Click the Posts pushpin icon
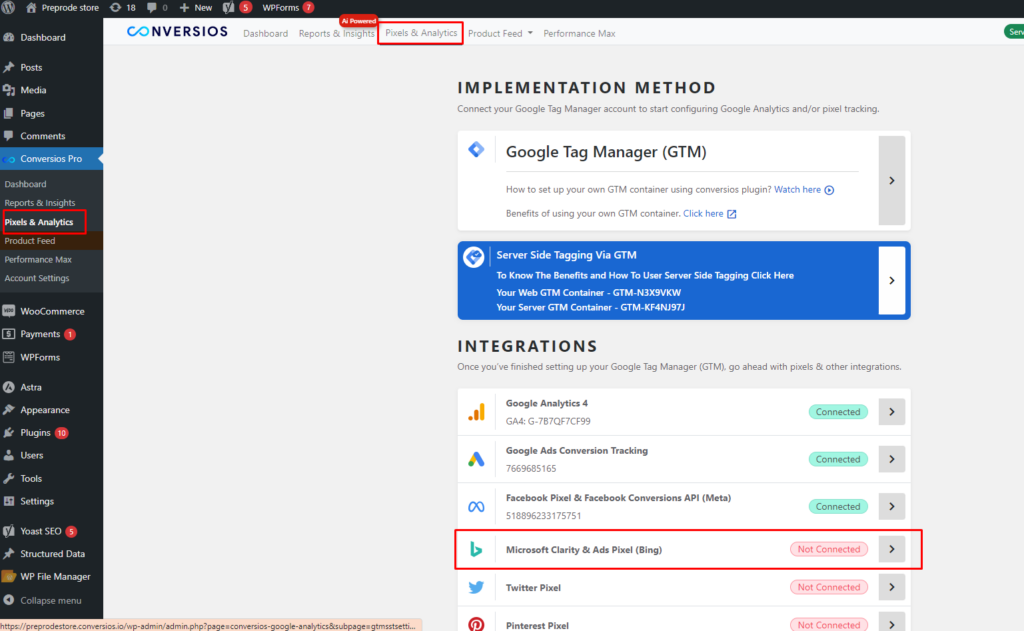1024x631 pixels. tap(8, 67)
